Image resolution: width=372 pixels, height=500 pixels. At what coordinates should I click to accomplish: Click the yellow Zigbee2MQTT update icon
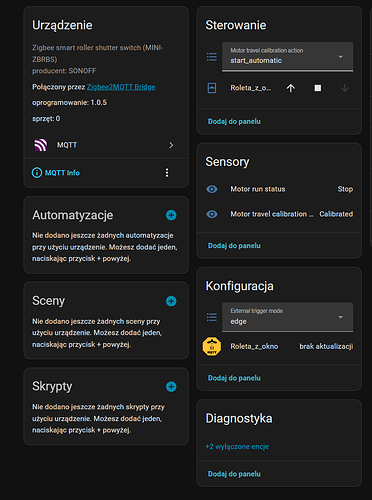pos(212,346)
